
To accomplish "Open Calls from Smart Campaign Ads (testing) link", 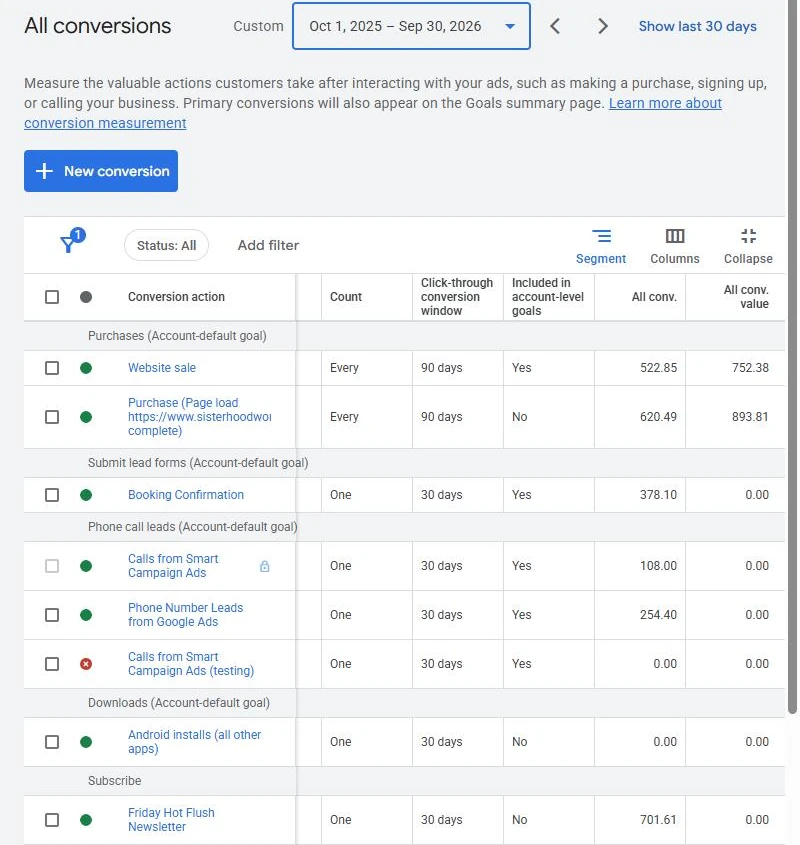I will pos(191,664).
